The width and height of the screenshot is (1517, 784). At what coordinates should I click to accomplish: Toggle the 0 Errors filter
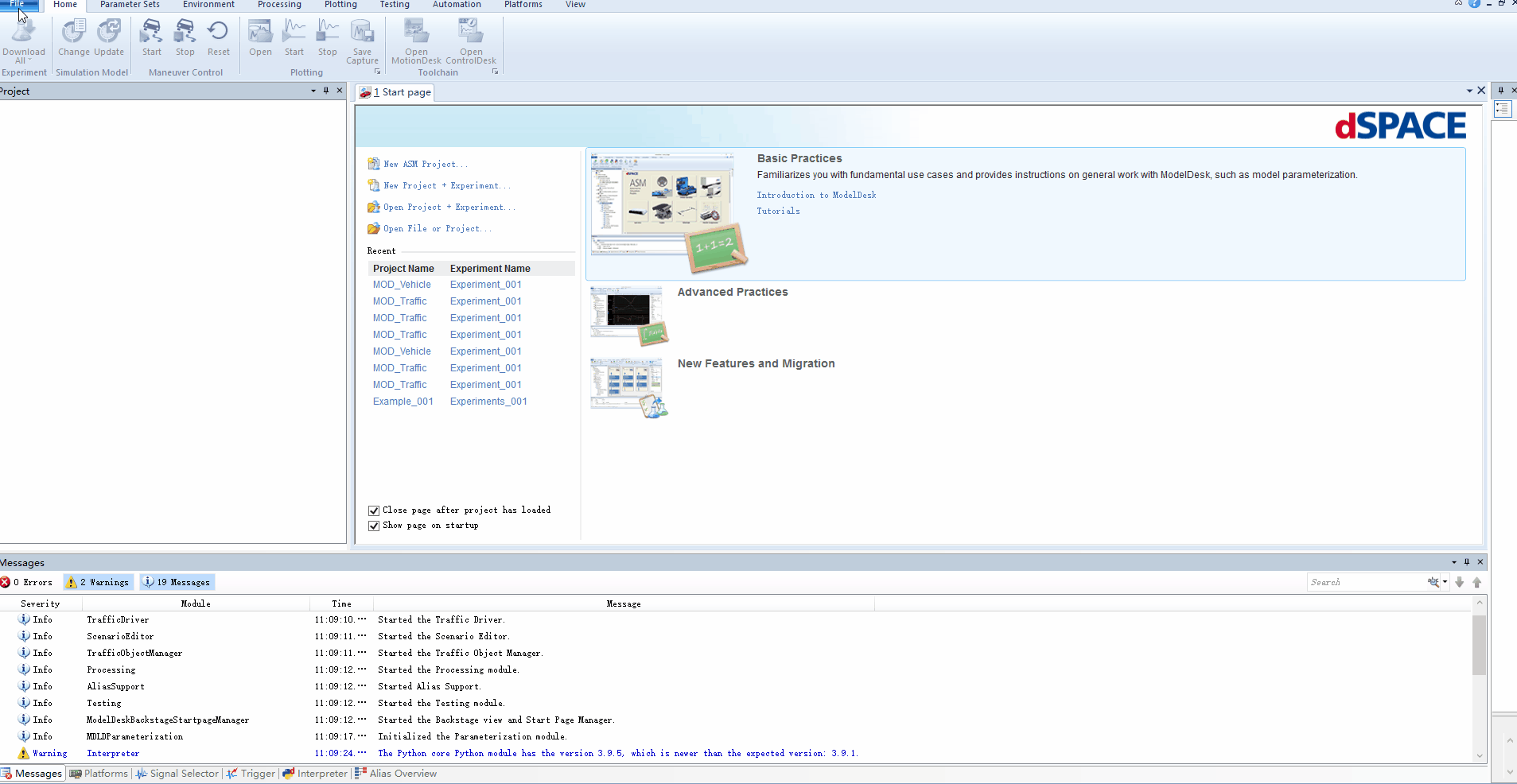[27, 582]
